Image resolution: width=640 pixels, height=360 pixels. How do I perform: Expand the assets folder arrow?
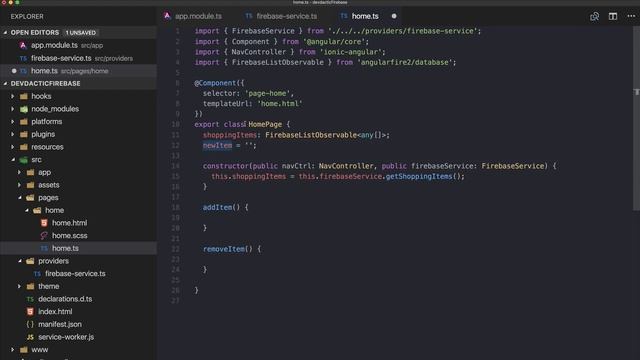[x=19, y=185]
